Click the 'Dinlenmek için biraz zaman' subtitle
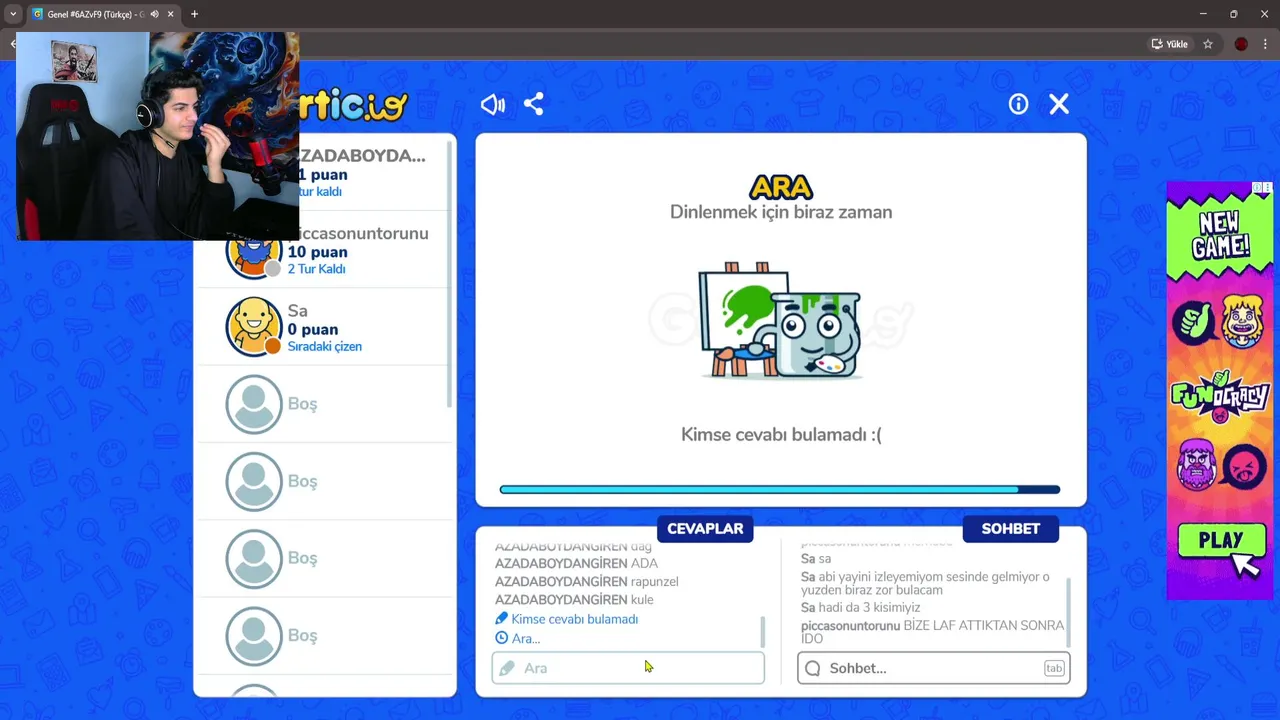This screenshot has height=720, width=1280. (781, 212)
